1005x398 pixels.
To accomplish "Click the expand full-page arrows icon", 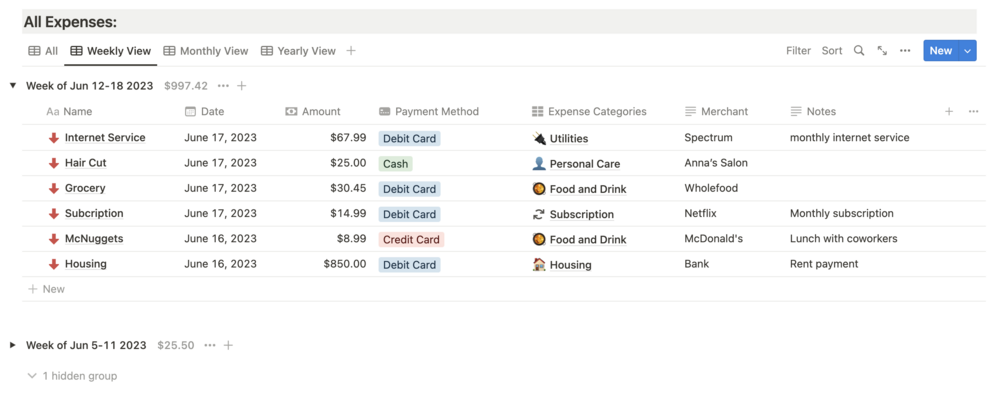I will (882, 51).
